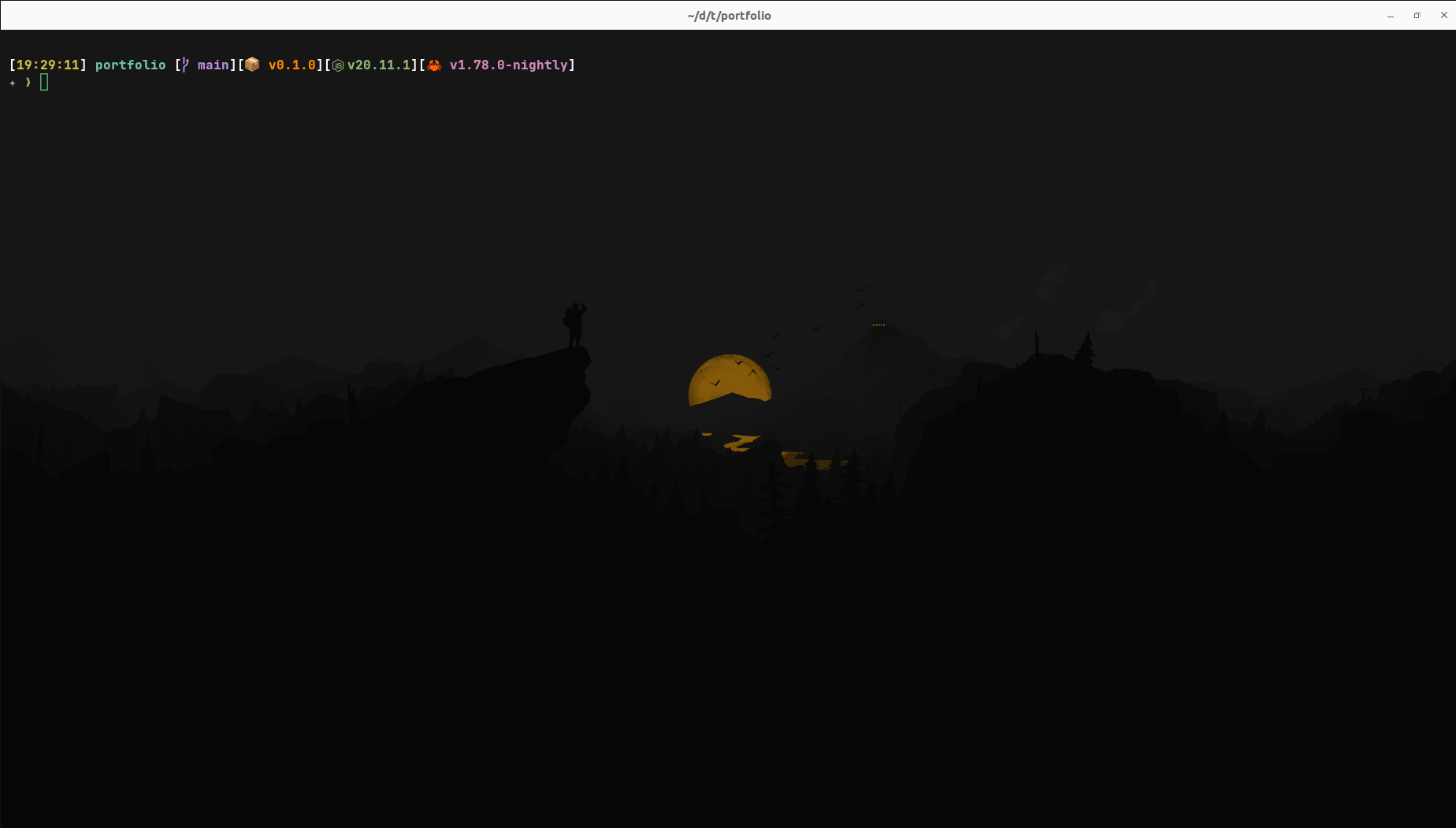Minimize the terminal window
This screenshot has height=828, width=1456.
[x=1391, y=16]
